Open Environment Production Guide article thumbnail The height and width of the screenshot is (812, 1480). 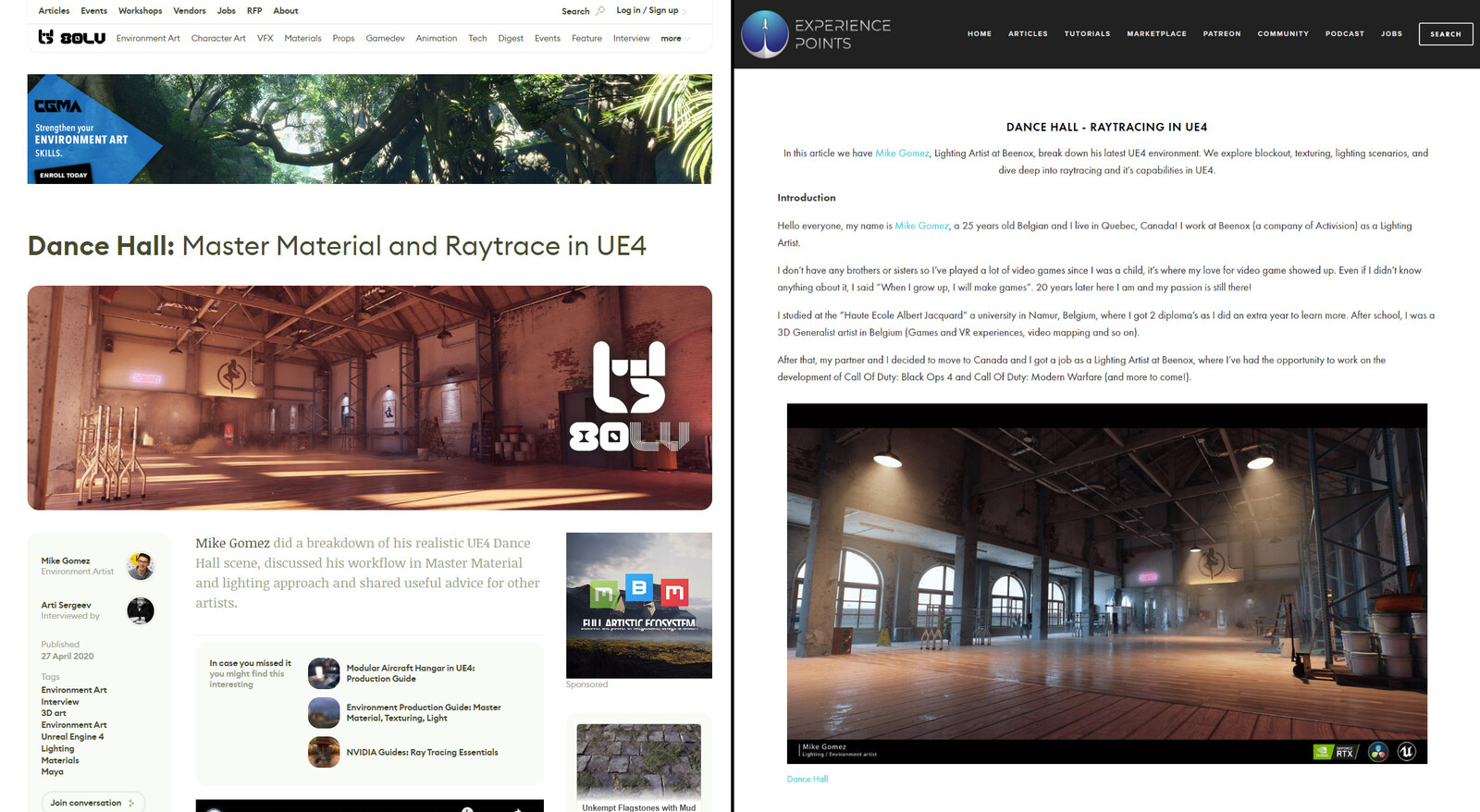[324, 712]
